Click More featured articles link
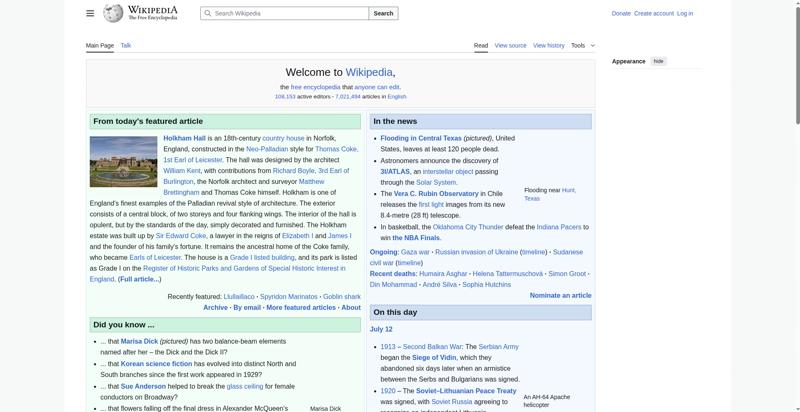The image size is (800, 412). [x=301, y=307]
